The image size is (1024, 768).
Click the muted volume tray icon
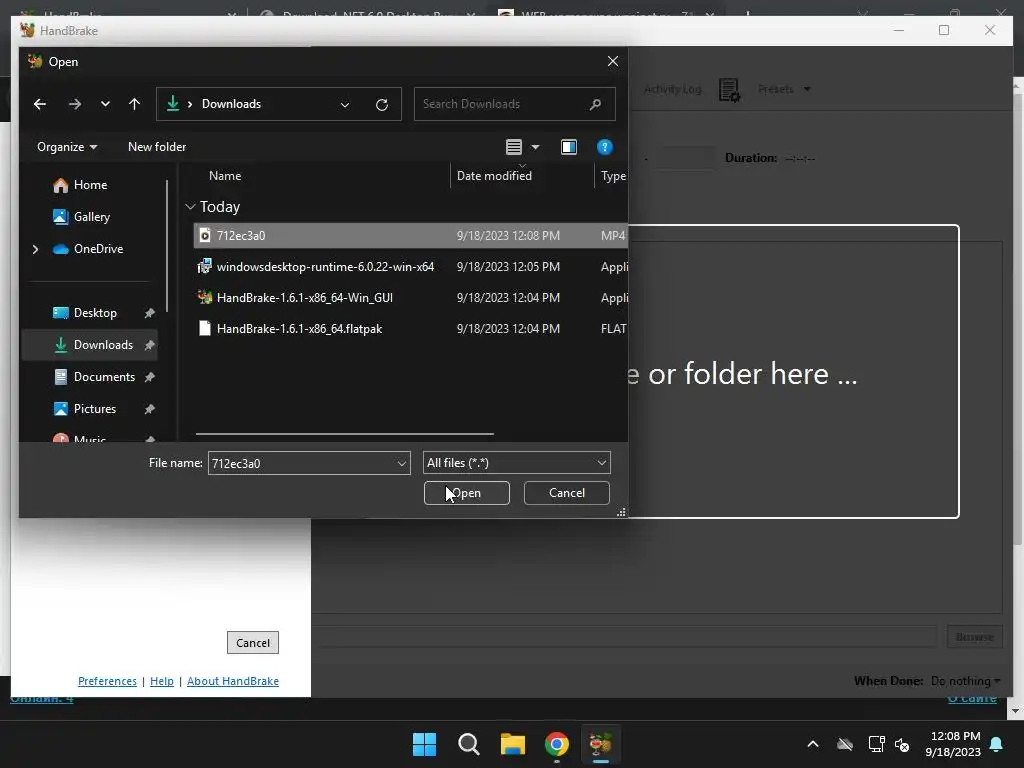(903, 744)
